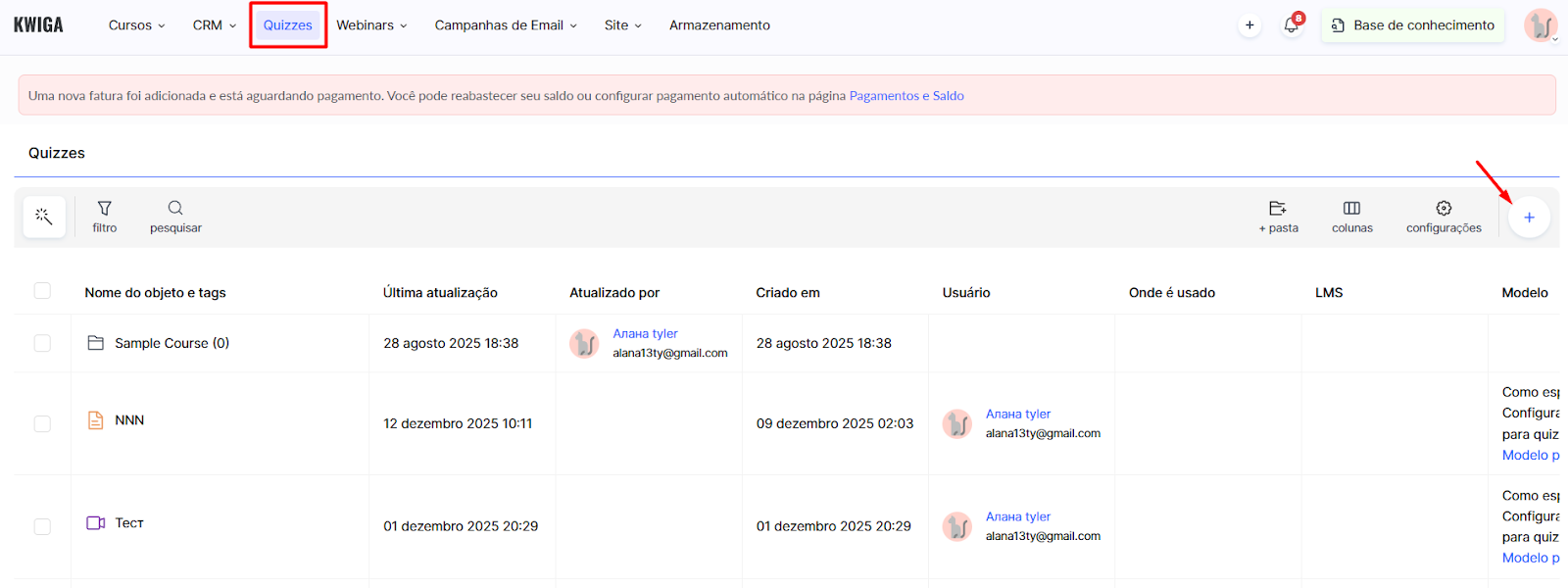The height and width of the screenshot is (588, 1568).
Task: Create a new quiz with the plus button
Action: click(1529, 217)
